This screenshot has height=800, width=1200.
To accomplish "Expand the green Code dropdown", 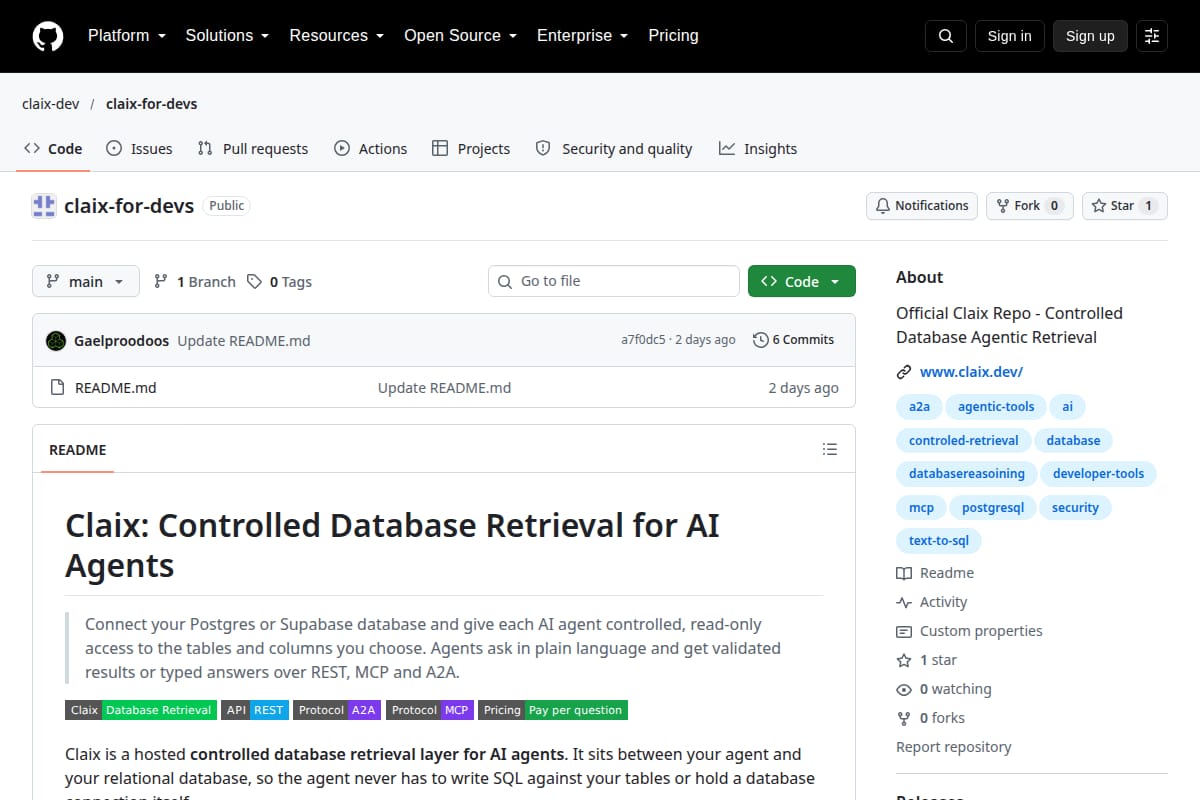I will tap(802, 282).
